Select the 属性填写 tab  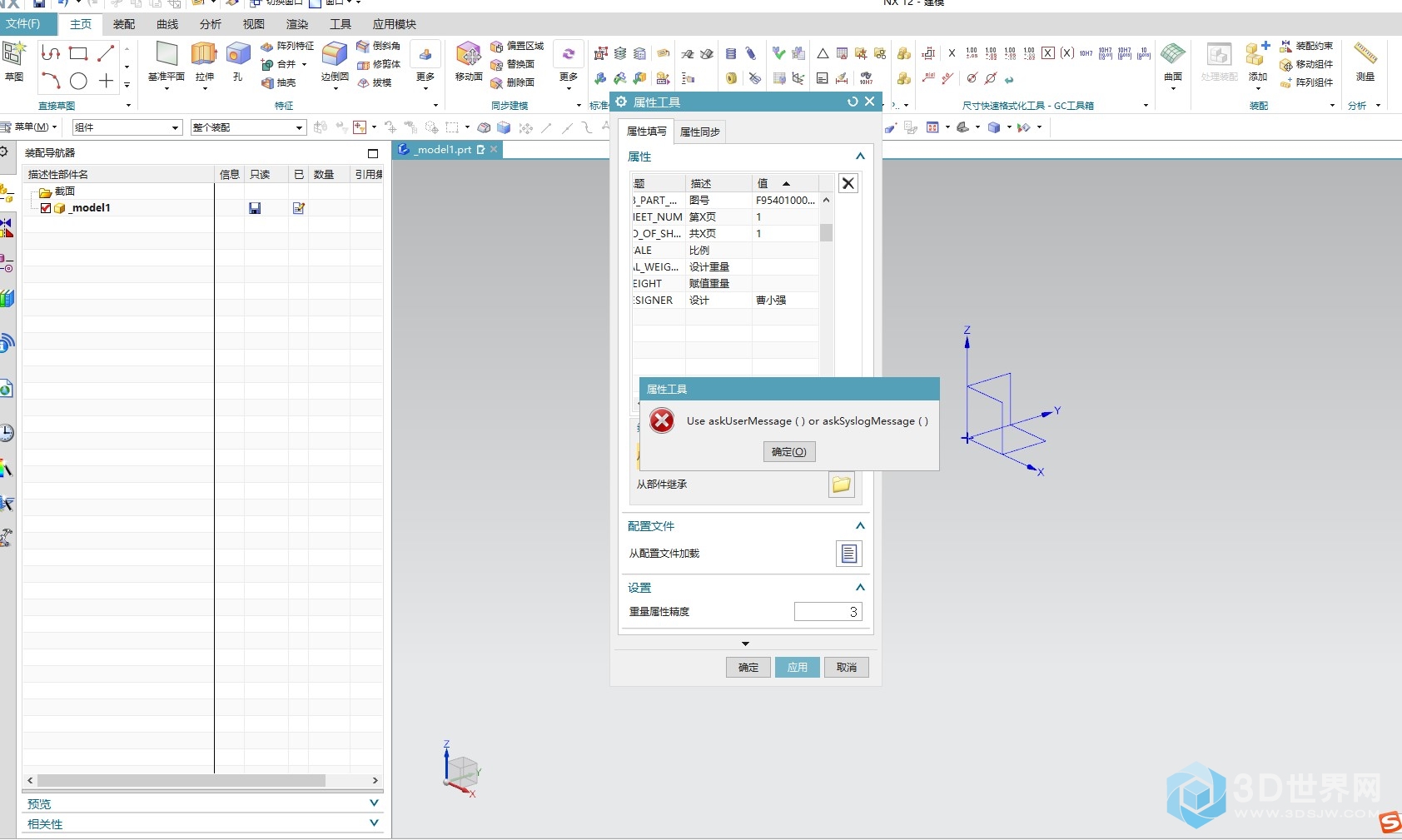pos(647,132)
